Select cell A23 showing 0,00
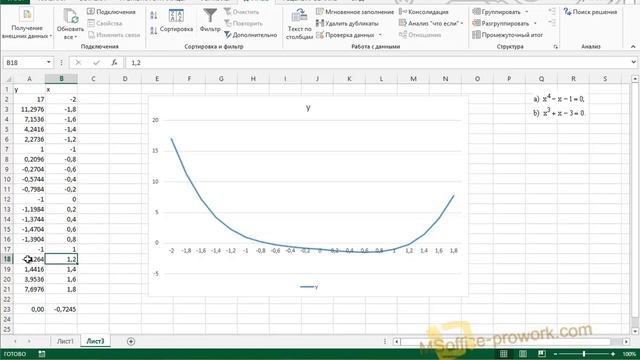Viewport: 640px width, 360px height. [29, 309]
